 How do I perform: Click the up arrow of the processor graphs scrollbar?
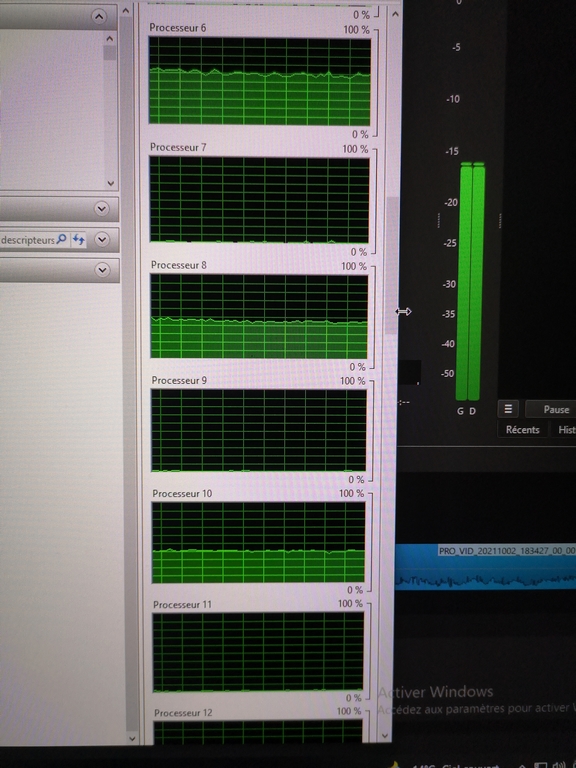tap(395, 14)
